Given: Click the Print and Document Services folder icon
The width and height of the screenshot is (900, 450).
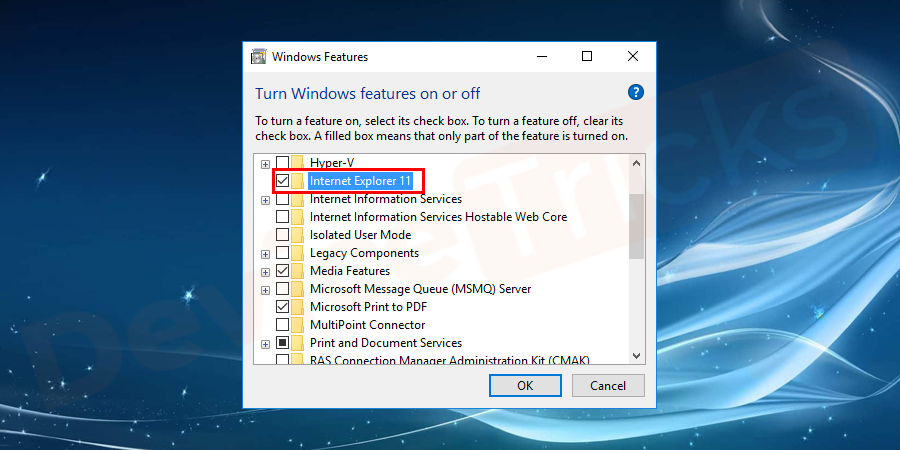Looking at the screenshot, I should (297, 343).
